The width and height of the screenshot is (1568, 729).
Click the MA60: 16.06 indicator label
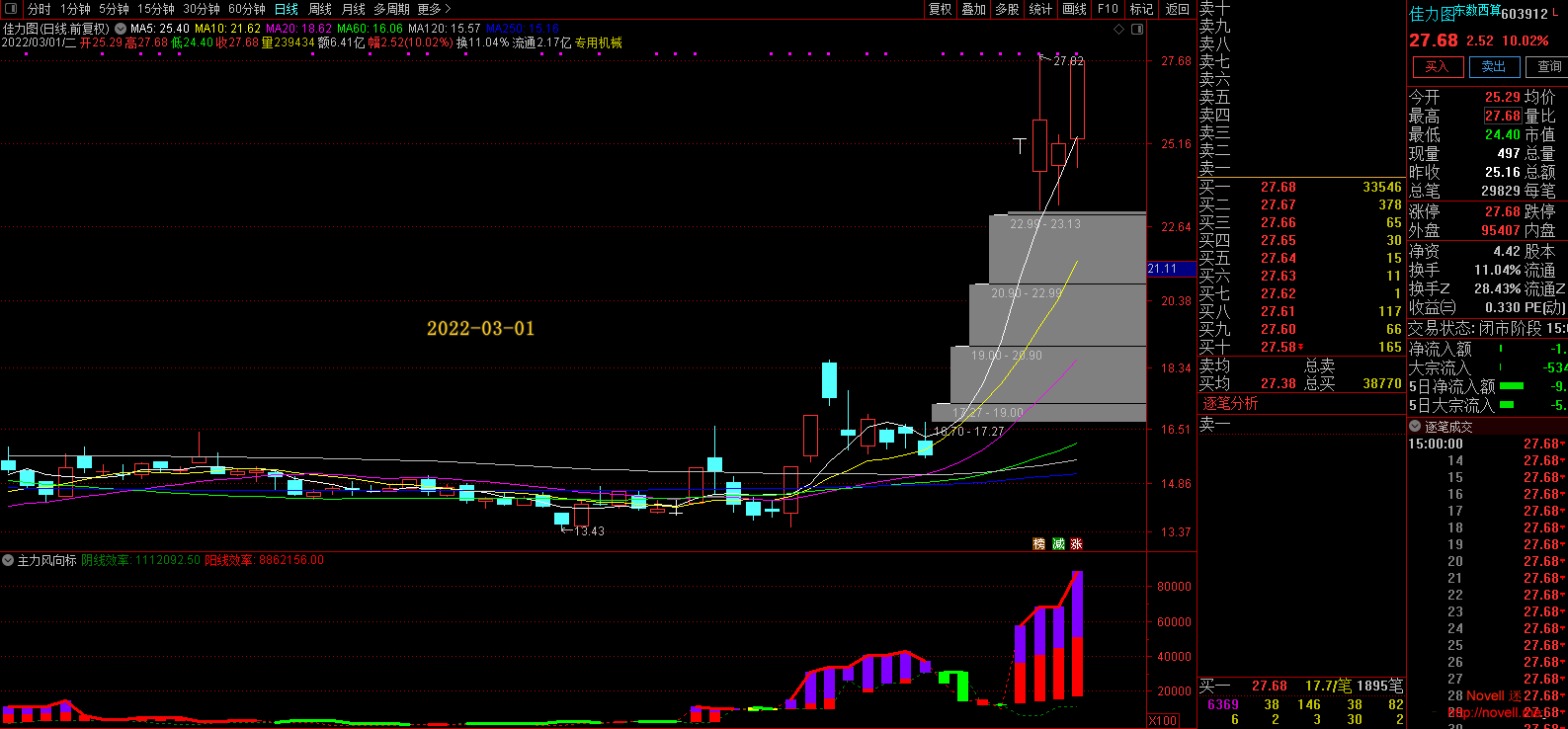[x=370, y=29]
